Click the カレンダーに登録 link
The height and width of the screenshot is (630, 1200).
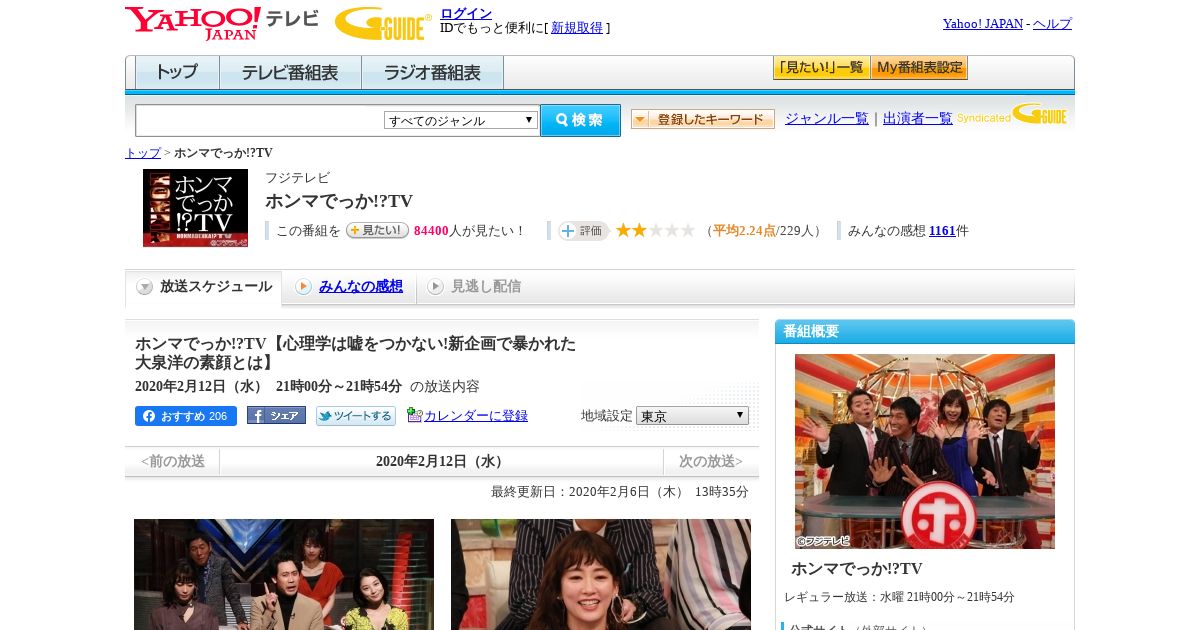coord(476,416)
